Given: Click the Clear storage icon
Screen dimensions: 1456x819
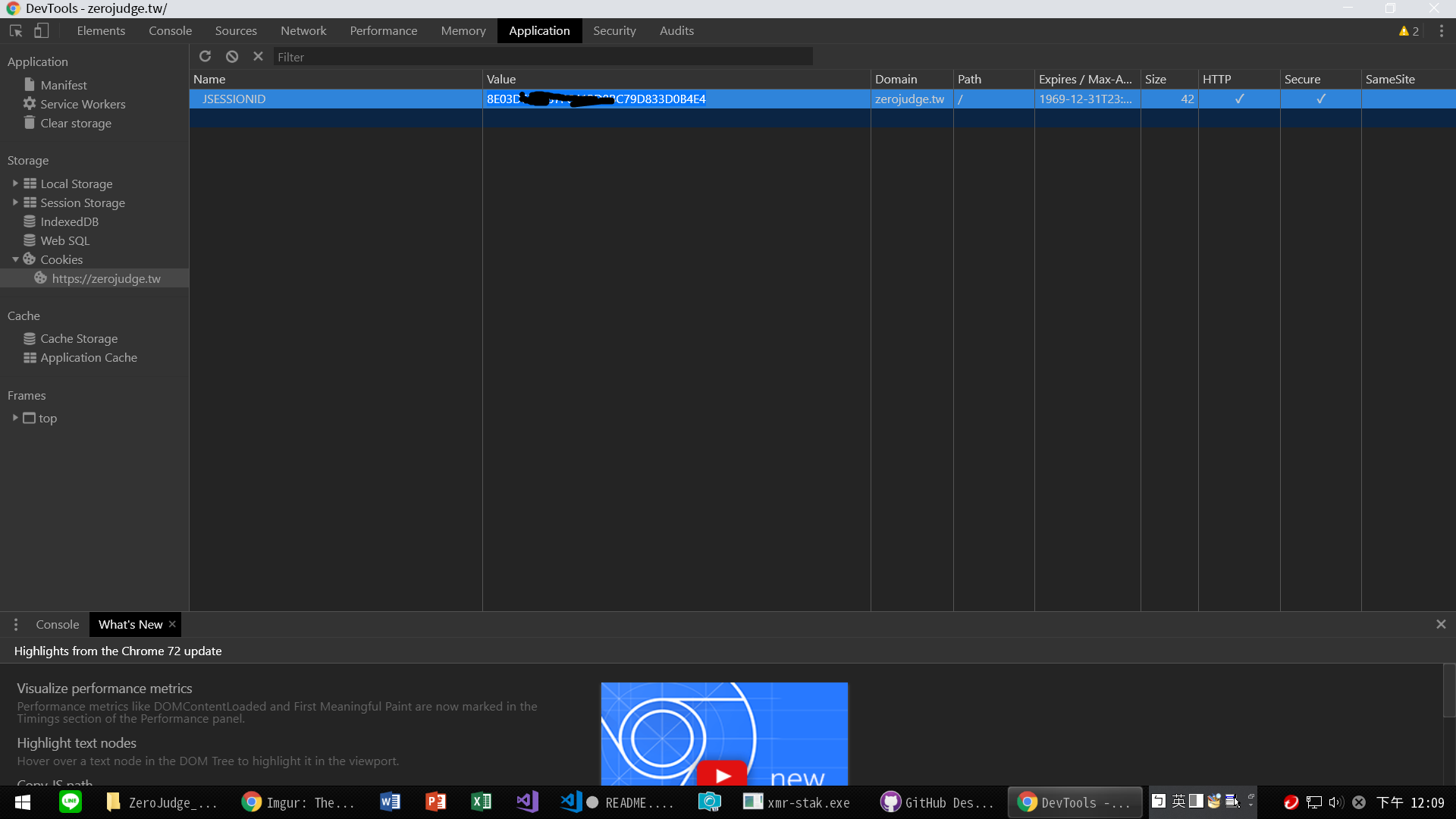Looking at the screenshot, I should tap(29, 122).
